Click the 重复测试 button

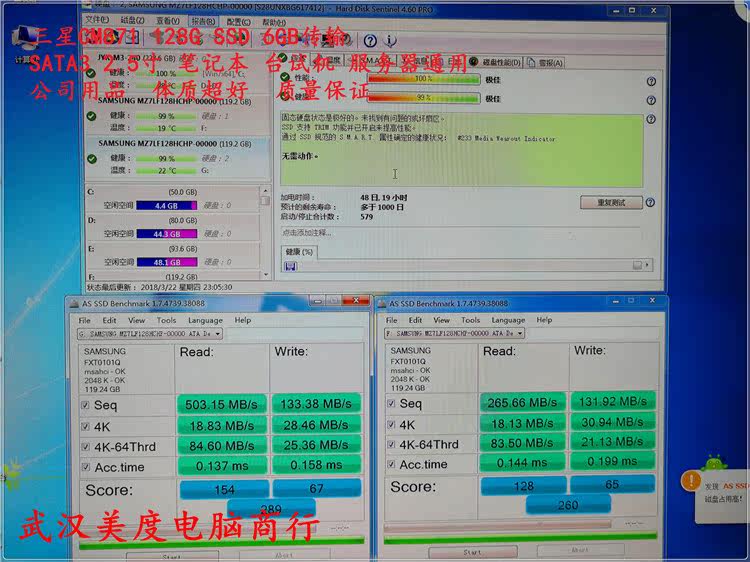point(611,202)
